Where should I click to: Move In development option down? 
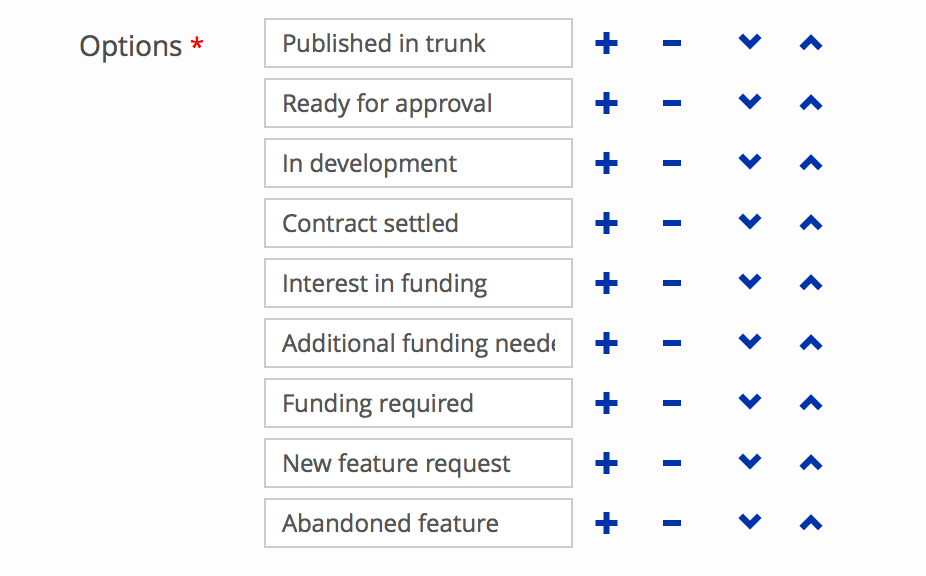[749, 163]
